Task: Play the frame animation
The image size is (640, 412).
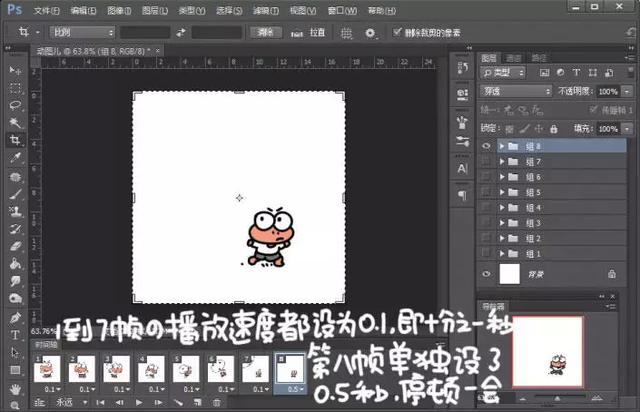Action: pos(139,403)
